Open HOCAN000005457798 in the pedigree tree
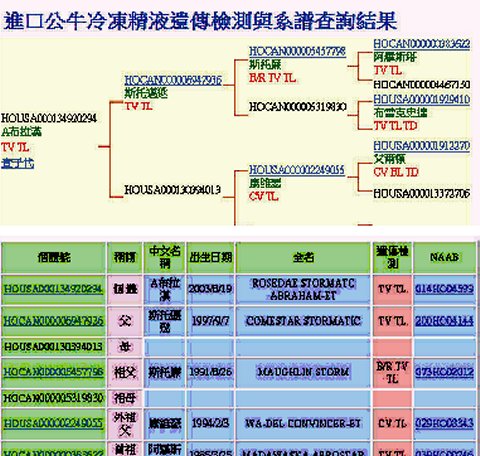 click(297, 52)
